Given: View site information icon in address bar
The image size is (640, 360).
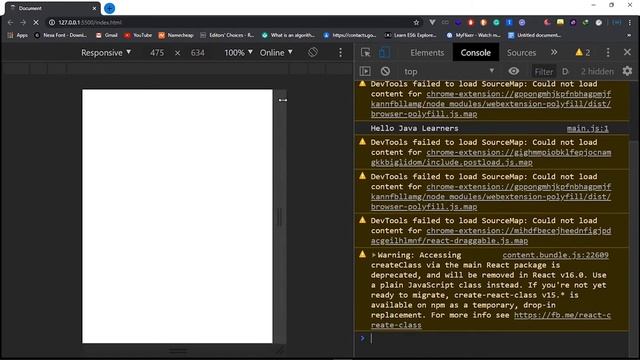Looking at the screenshot, I should [52, 22].
